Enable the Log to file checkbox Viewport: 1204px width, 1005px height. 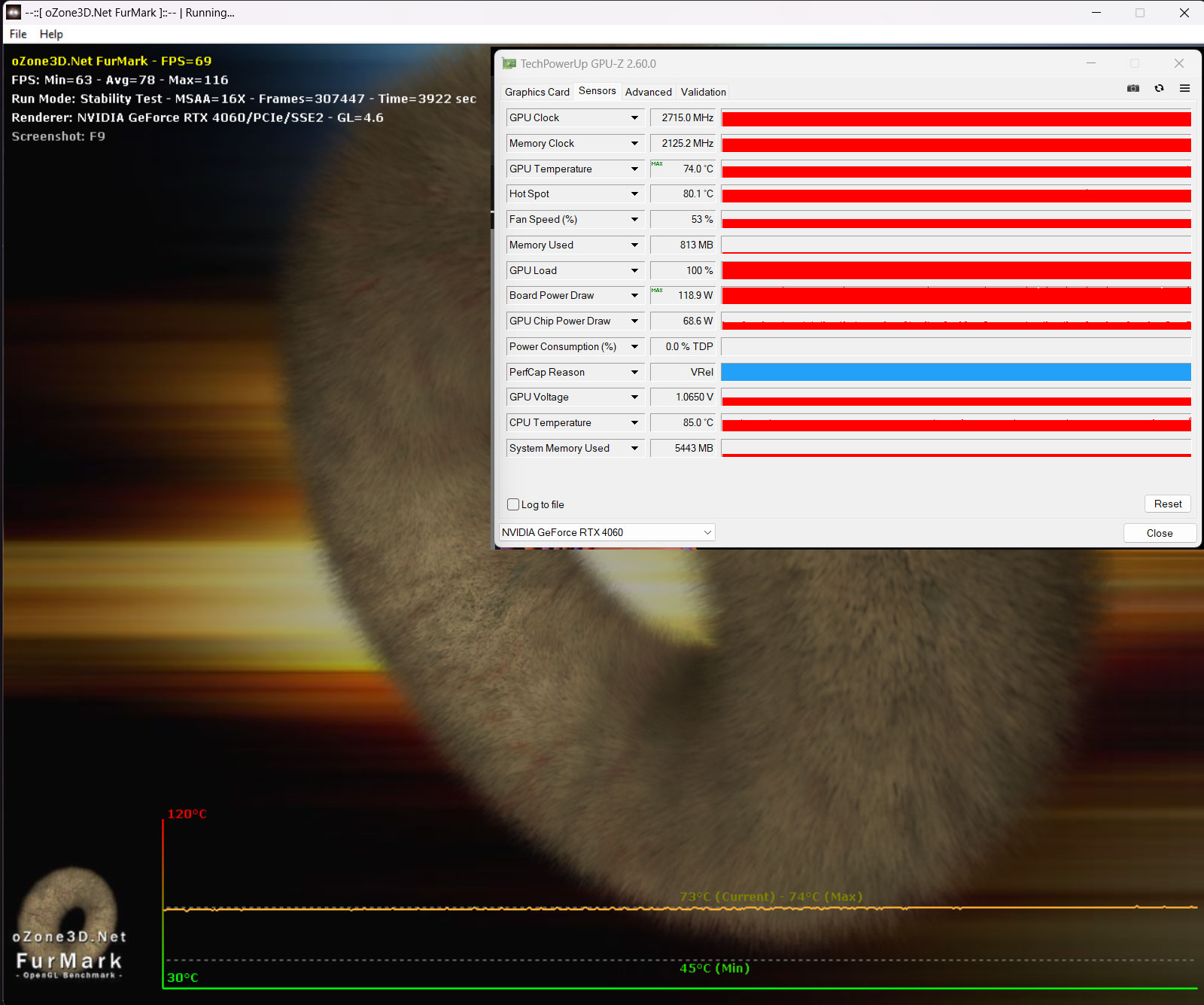(513, 504)
